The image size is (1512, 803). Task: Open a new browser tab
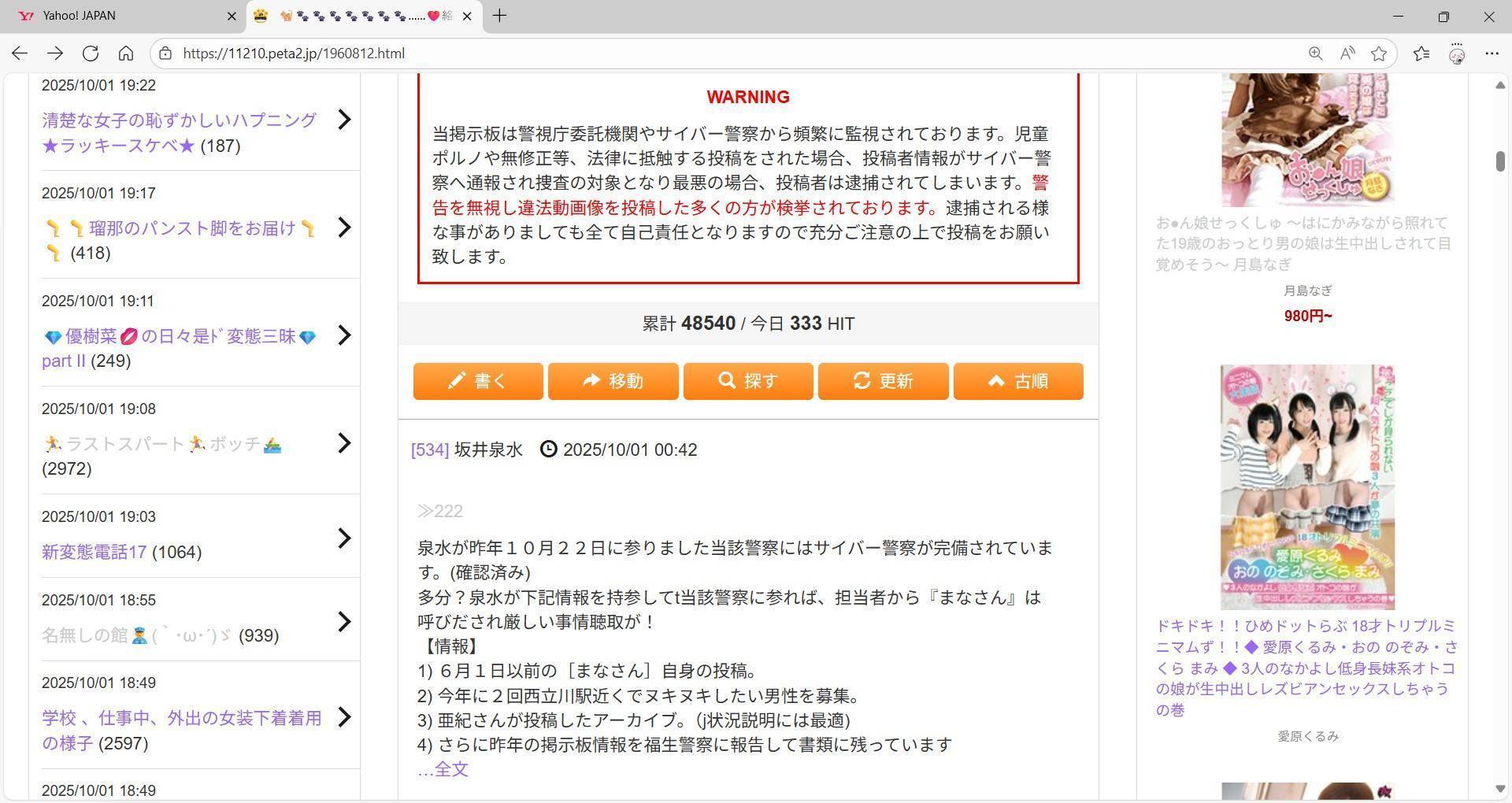pyautogui.click(x=499, y=16)
